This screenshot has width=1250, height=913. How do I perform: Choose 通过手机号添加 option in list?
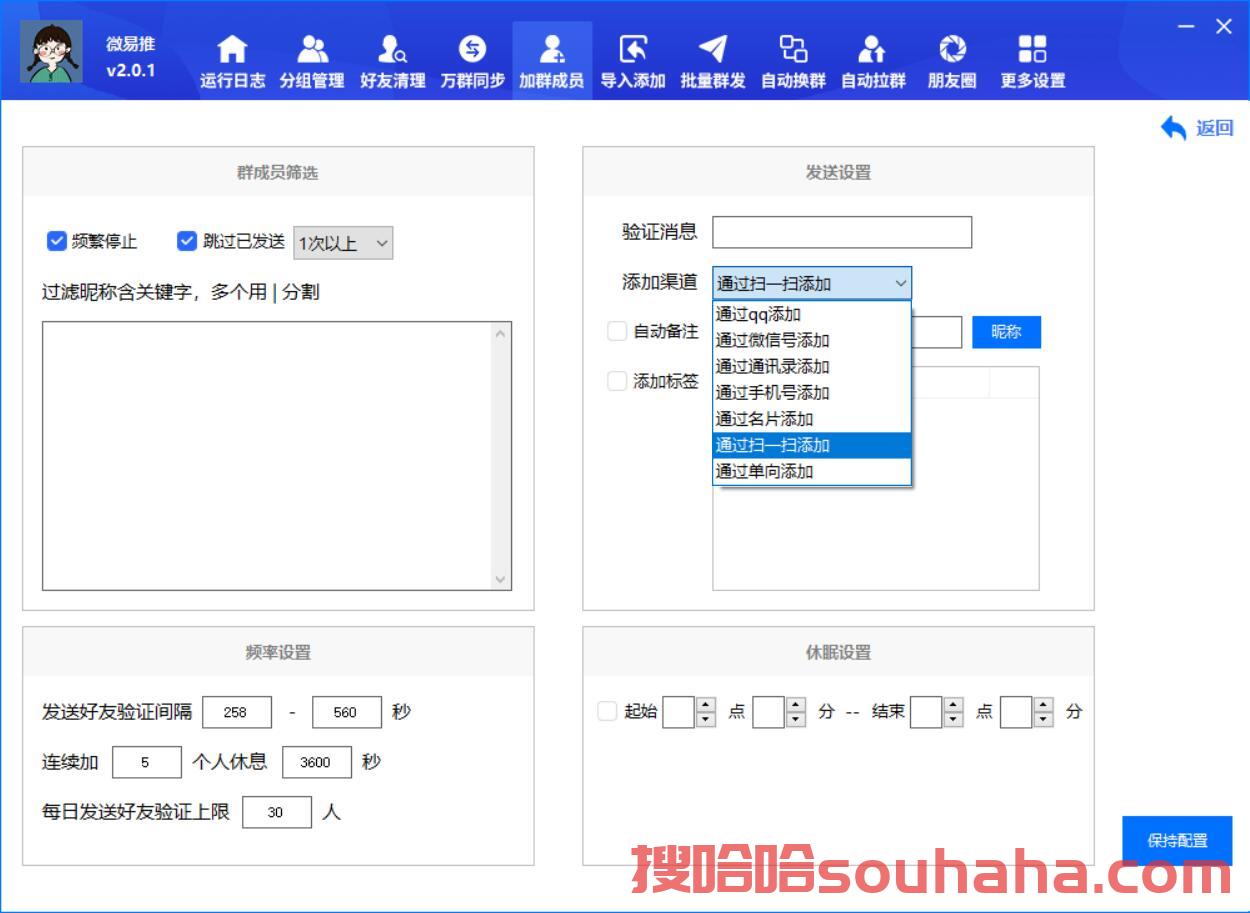tap(772, 393)
